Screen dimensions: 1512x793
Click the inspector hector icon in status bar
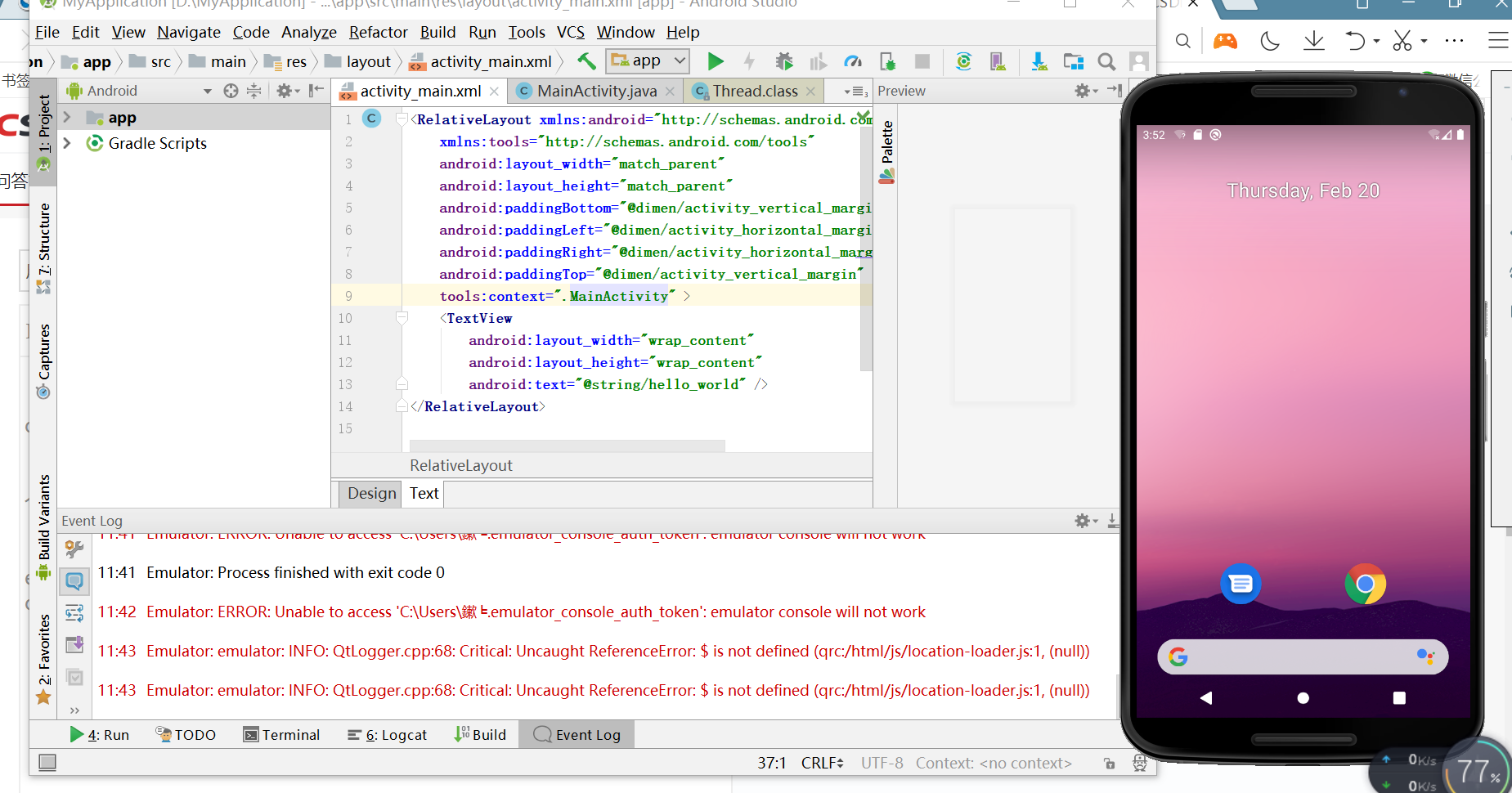pyautogui.click(x=1139, y=764)
